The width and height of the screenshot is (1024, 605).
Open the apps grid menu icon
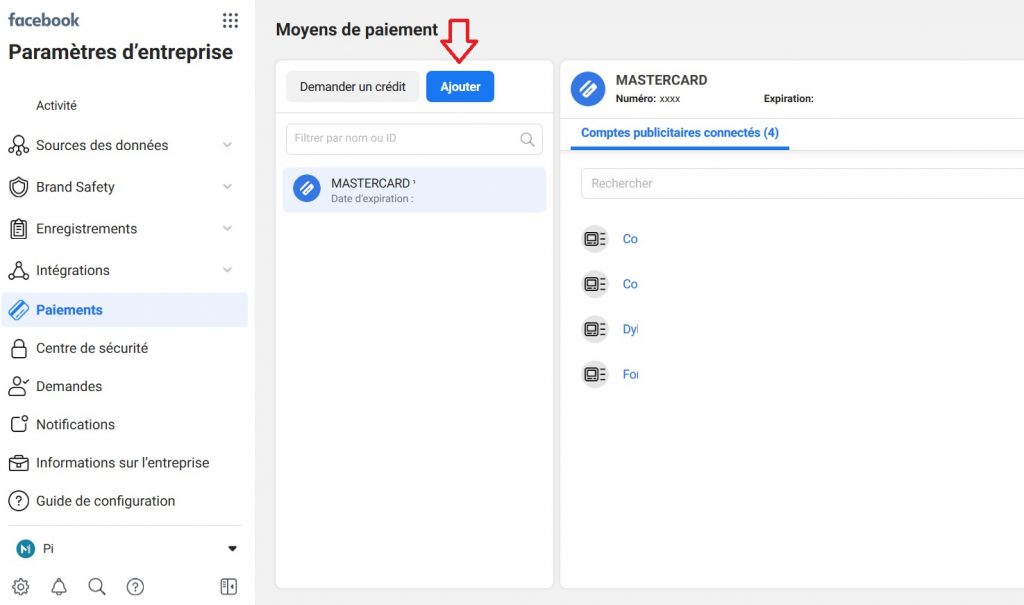click(230, 21)
